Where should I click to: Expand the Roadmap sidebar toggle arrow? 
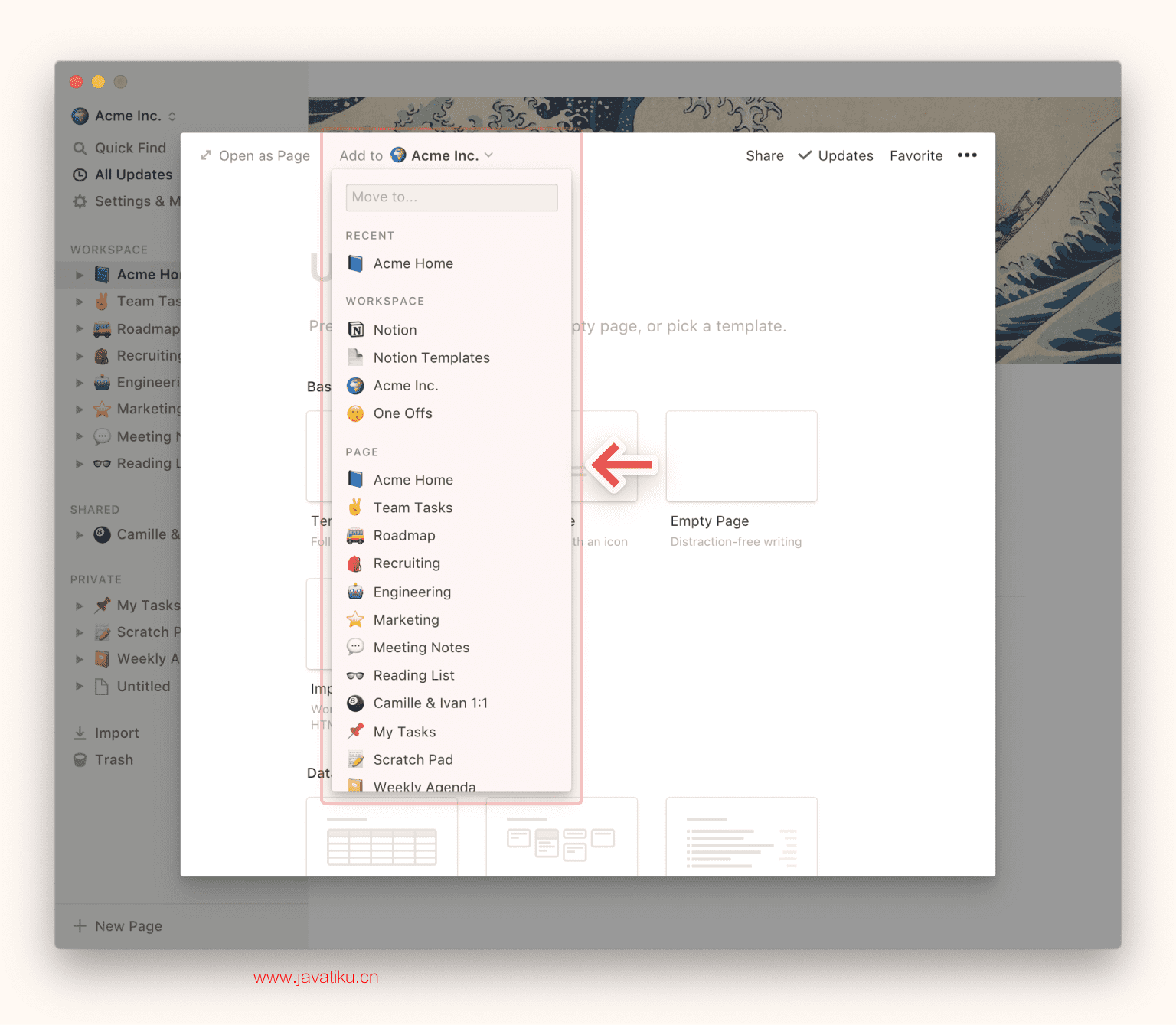(x=79, y=328)
